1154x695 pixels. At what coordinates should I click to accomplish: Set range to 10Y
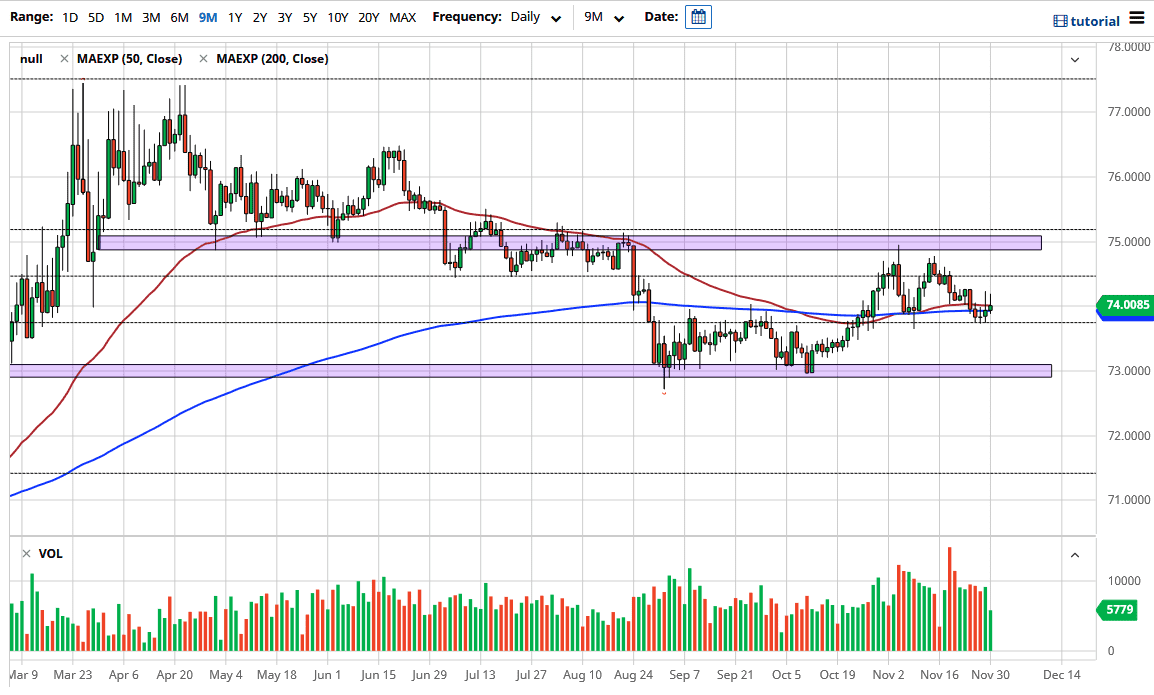click(x=338, y=17)
